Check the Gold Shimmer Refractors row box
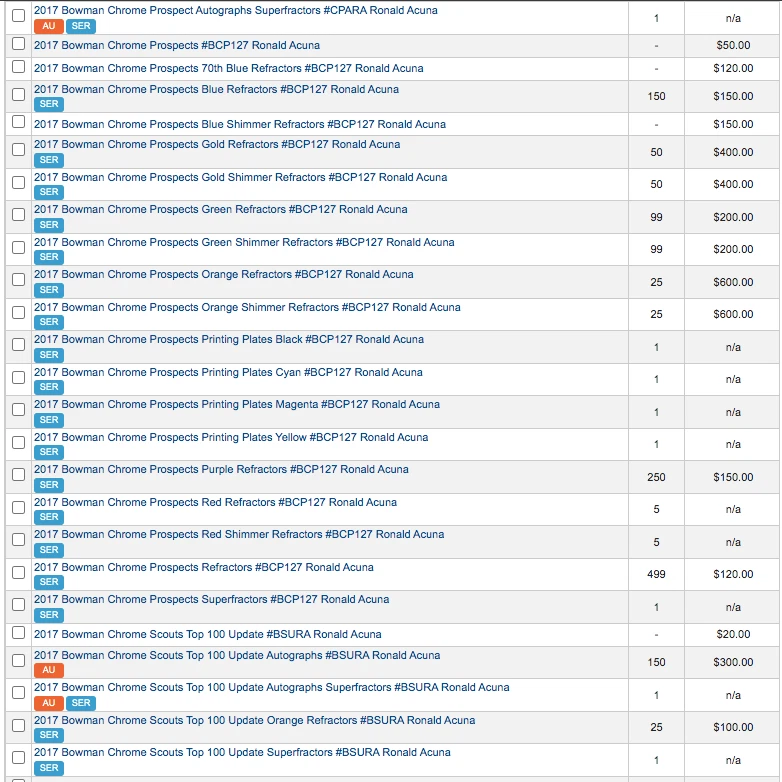Image resolution: width=782 pixels, height=782 pixels. pos(18,183)
